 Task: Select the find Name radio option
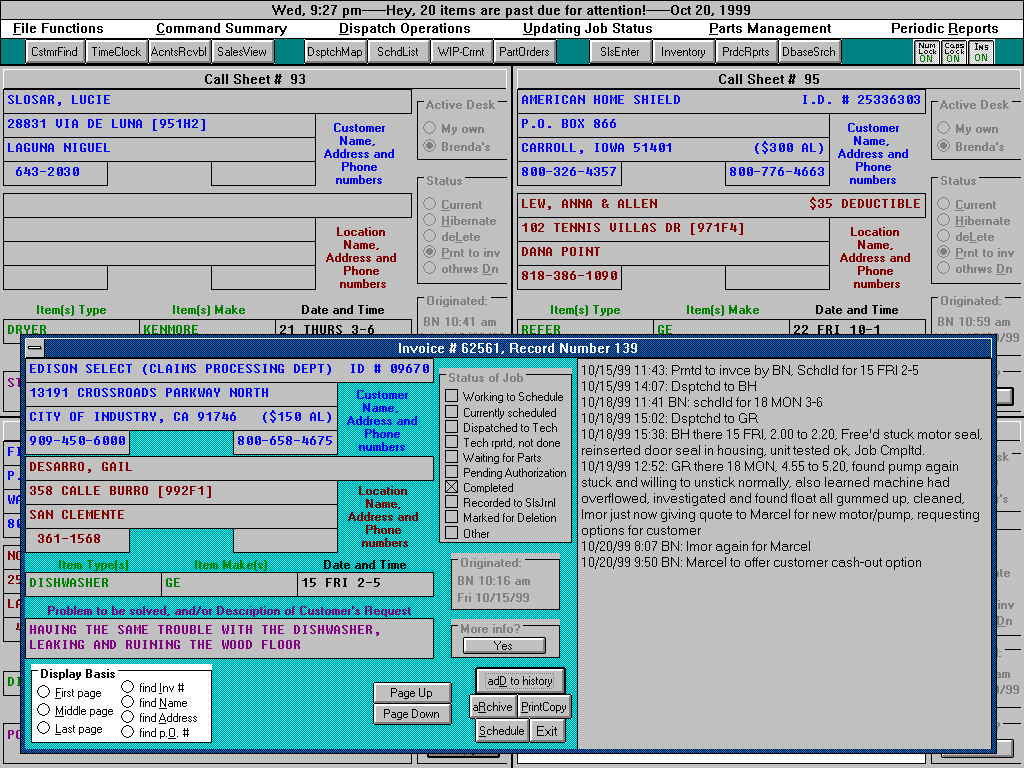pyautogui.click(x=129, y=703)
